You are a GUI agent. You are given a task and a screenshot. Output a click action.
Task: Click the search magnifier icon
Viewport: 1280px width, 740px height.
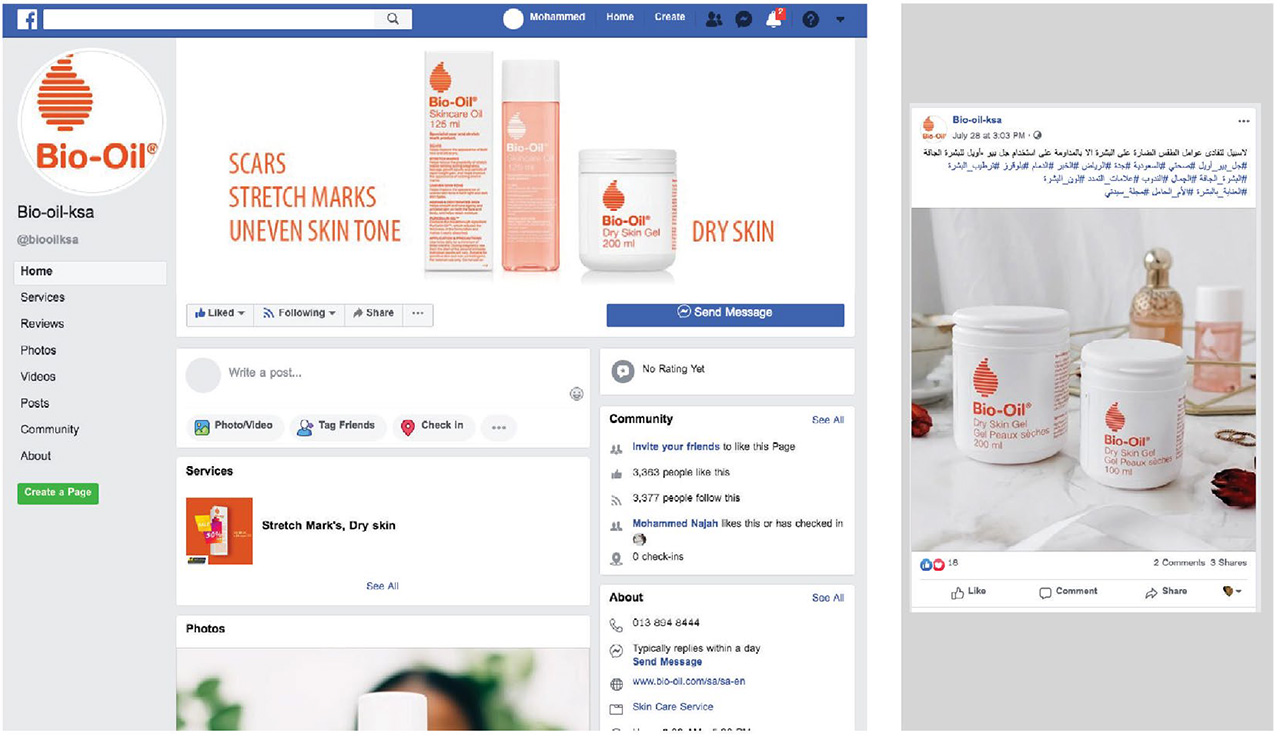click(x=393, y=18)
